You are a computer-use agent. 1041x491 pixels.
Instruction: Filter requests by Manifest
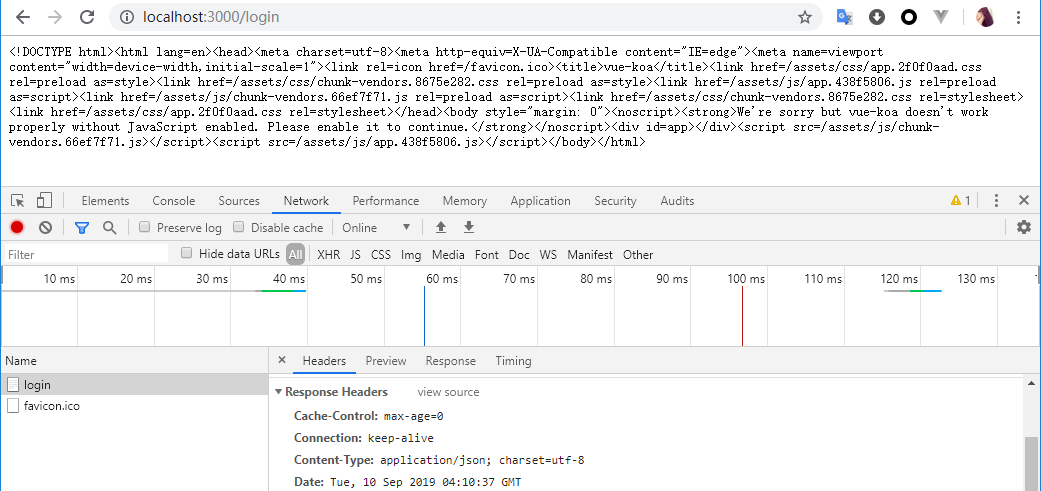pyautogui.click(x=590, y=255)
